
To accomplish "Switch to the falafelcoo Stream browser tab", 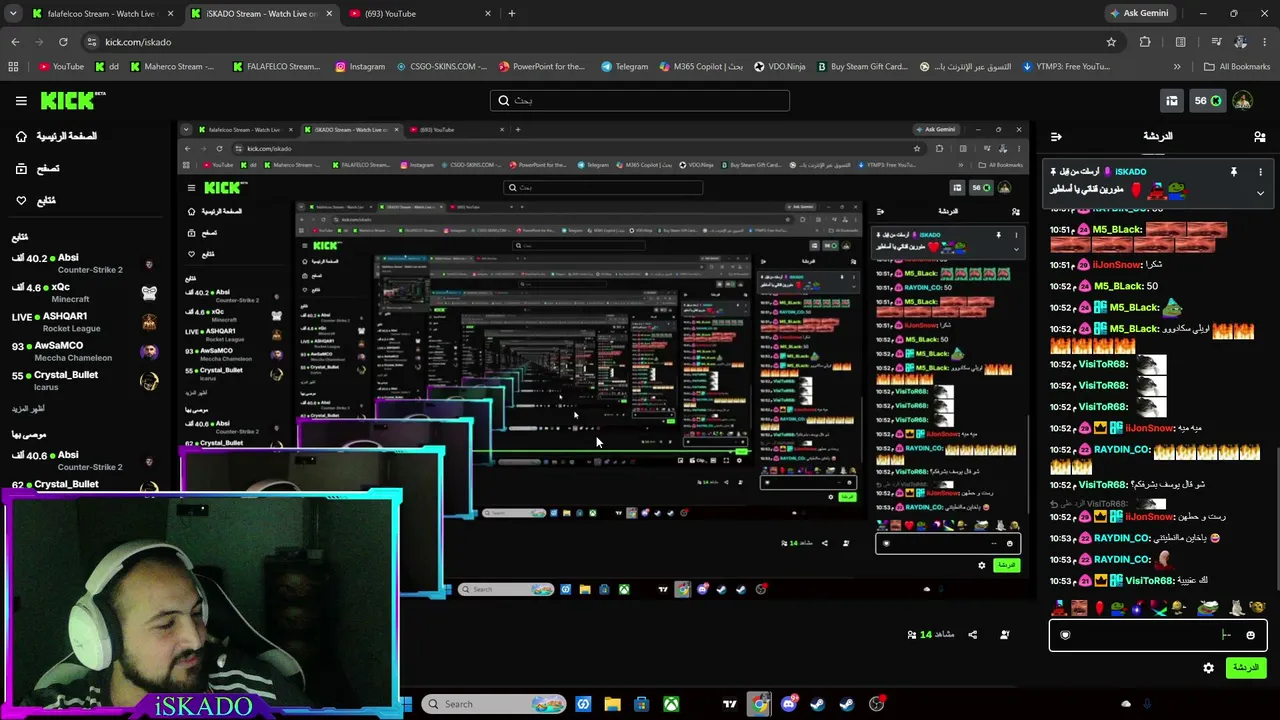I will point(101,14).
